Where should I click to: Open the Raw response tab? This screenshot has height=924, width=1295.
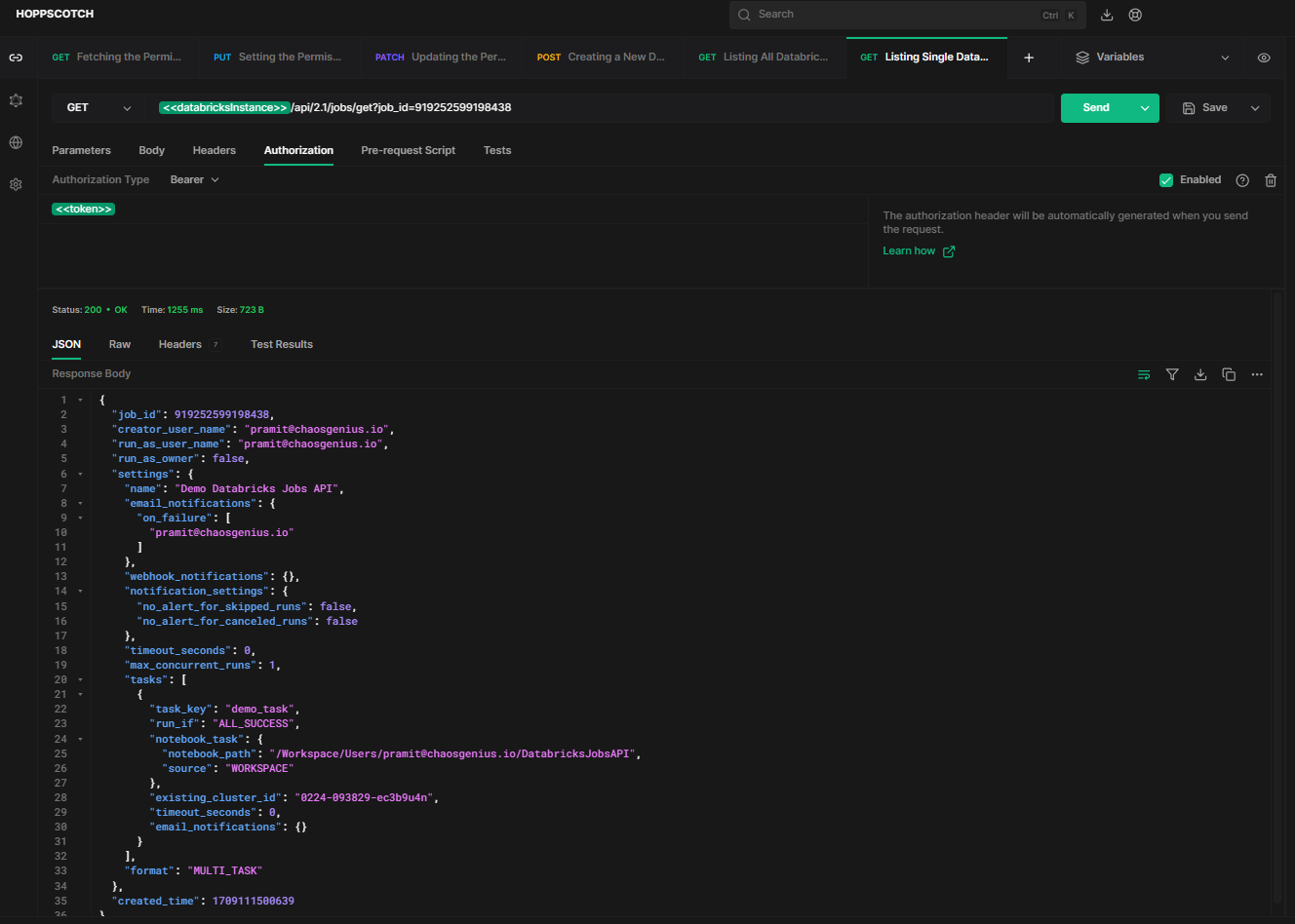pos(119,344)
